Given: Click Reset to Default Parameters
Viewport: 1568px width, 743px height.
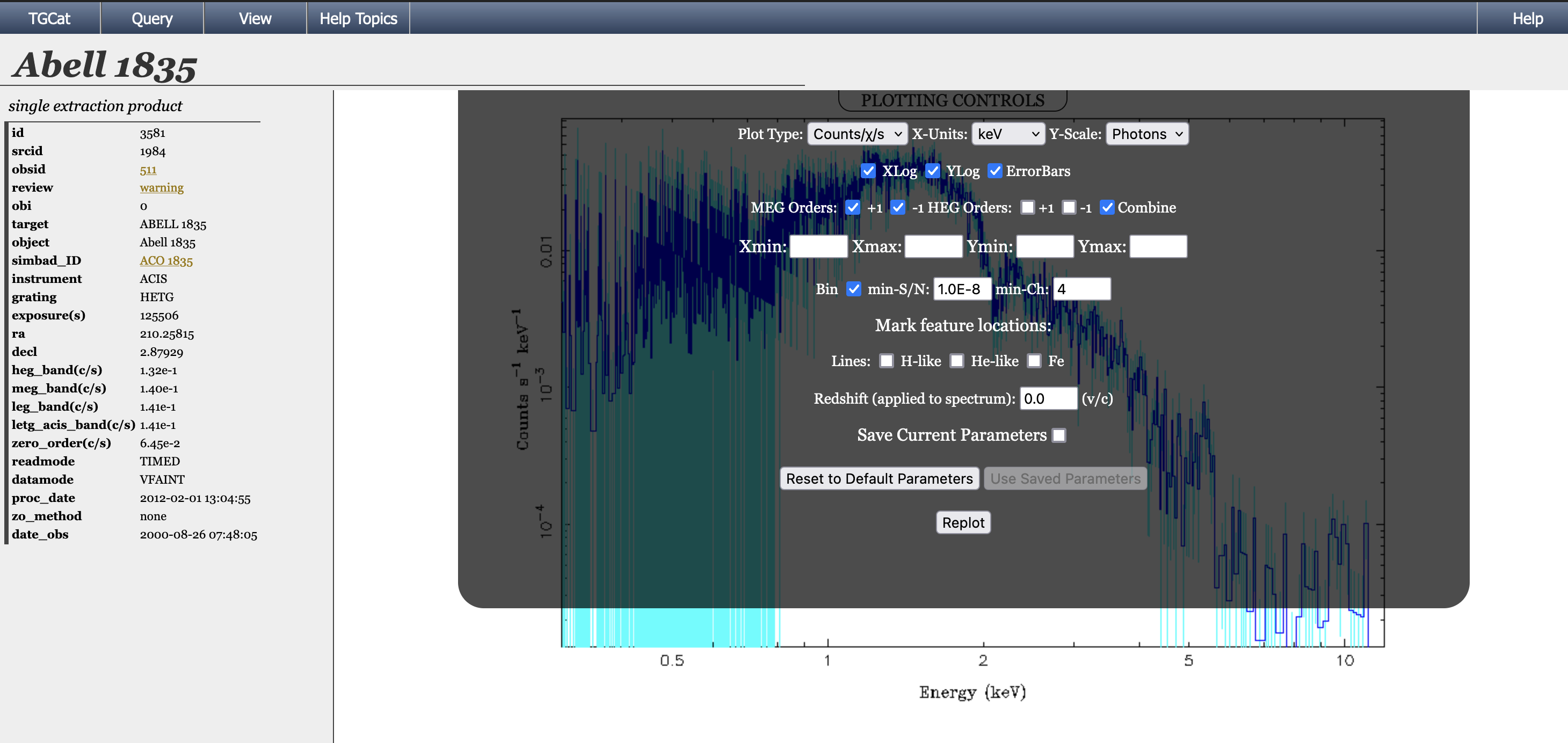Looking at the screenshot, I should pos(879,478).
